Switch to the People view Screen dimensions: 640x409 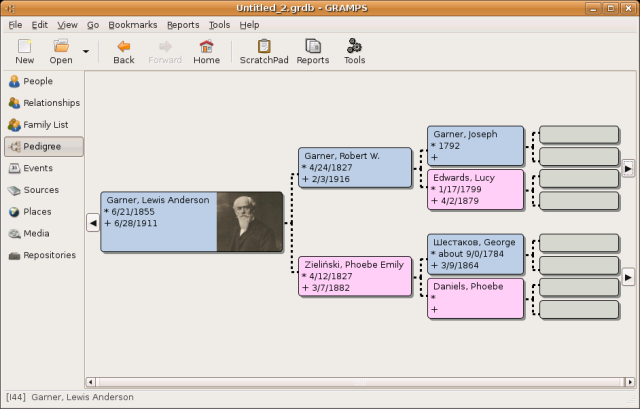point(38,81)
